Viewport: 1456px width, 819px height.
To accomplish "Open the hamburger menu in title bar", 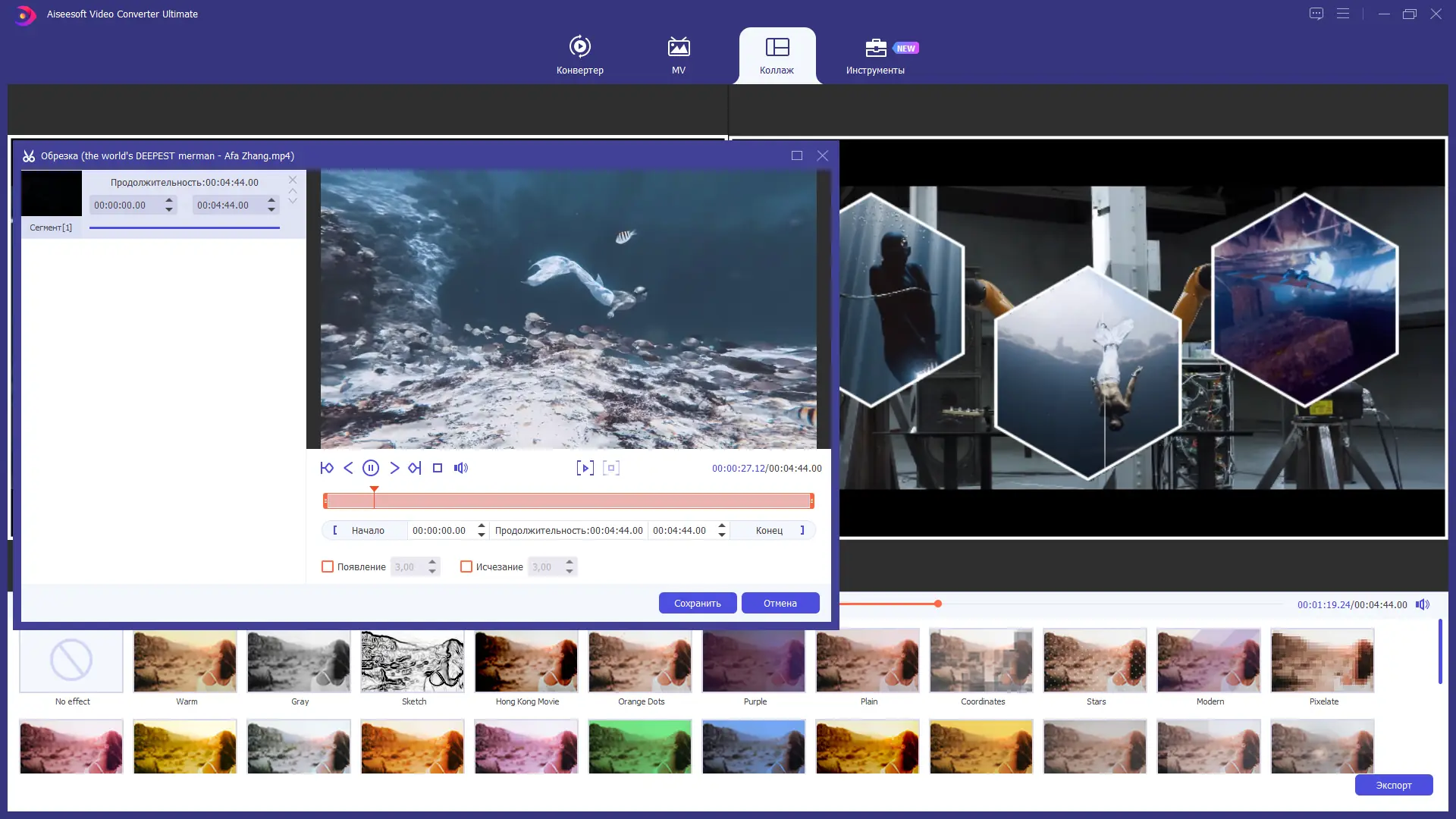I will pos(1343,14).
